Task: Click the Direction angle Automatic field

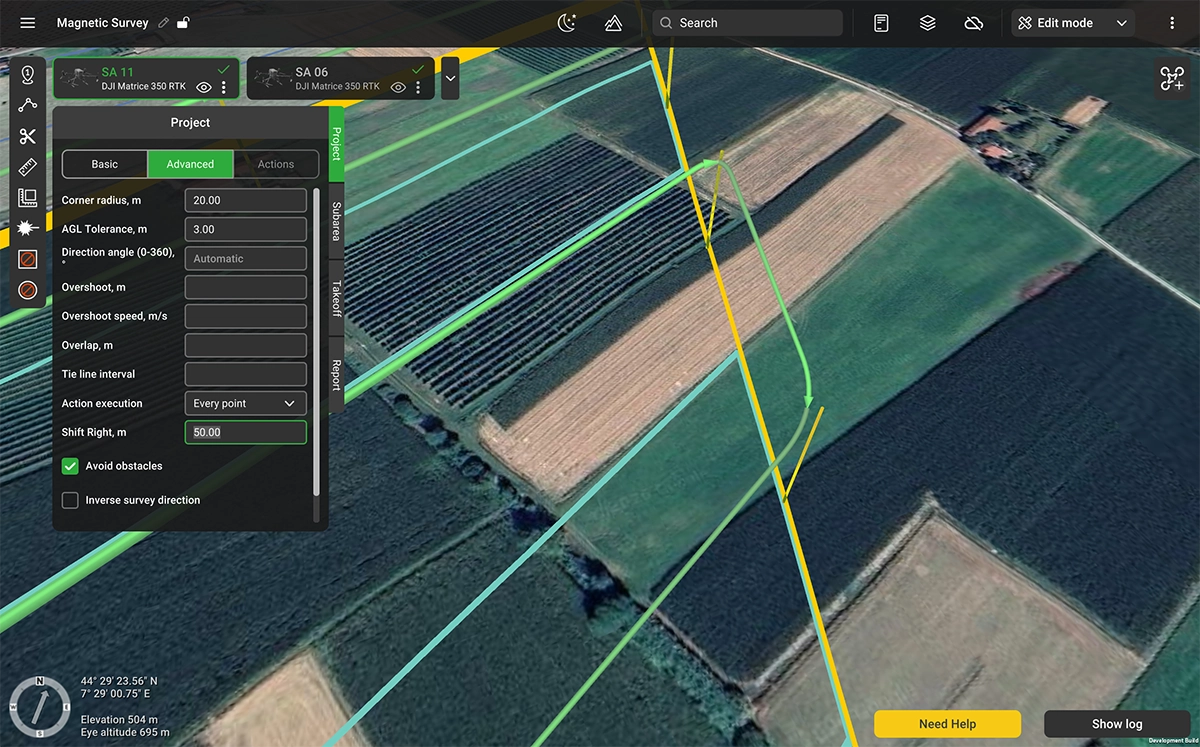Action: [246, 258]
